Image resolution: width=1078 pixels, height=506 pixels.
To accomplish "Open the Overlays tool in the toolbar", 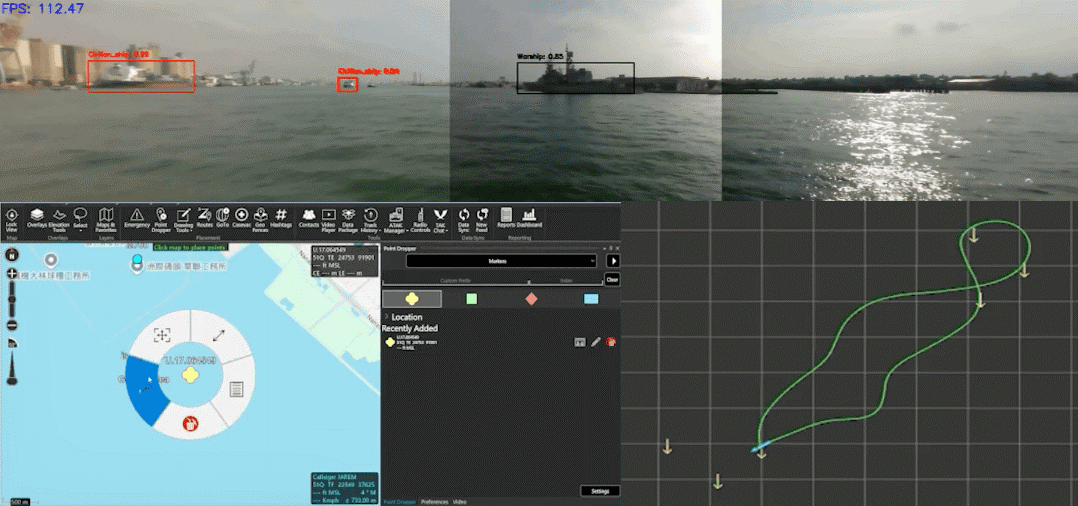I will pyautogui.click(x=36, y=218).
